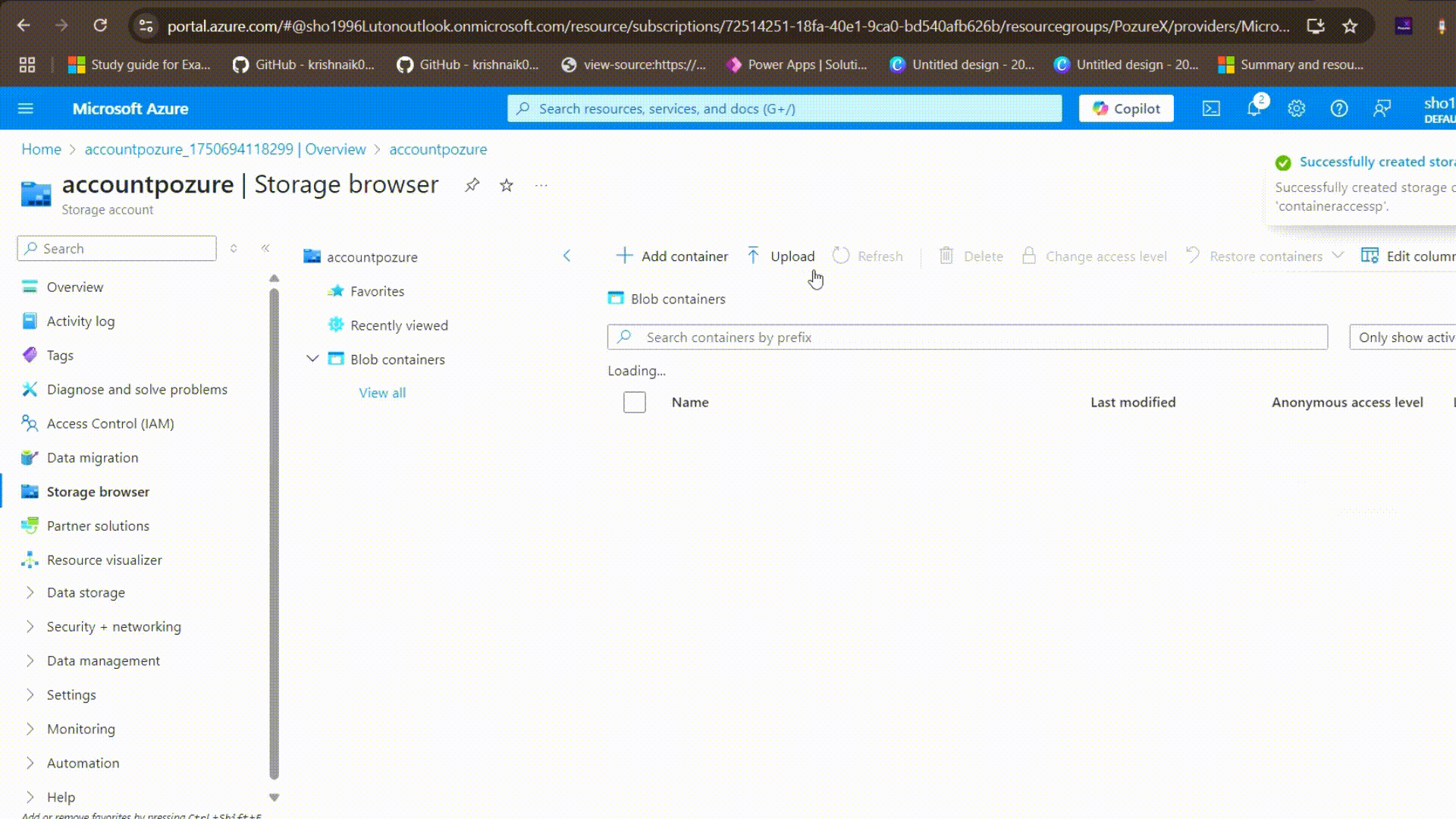Click Change access level in toolbar
This screenshot has width=1456, height=819.
coord(1094,256)
